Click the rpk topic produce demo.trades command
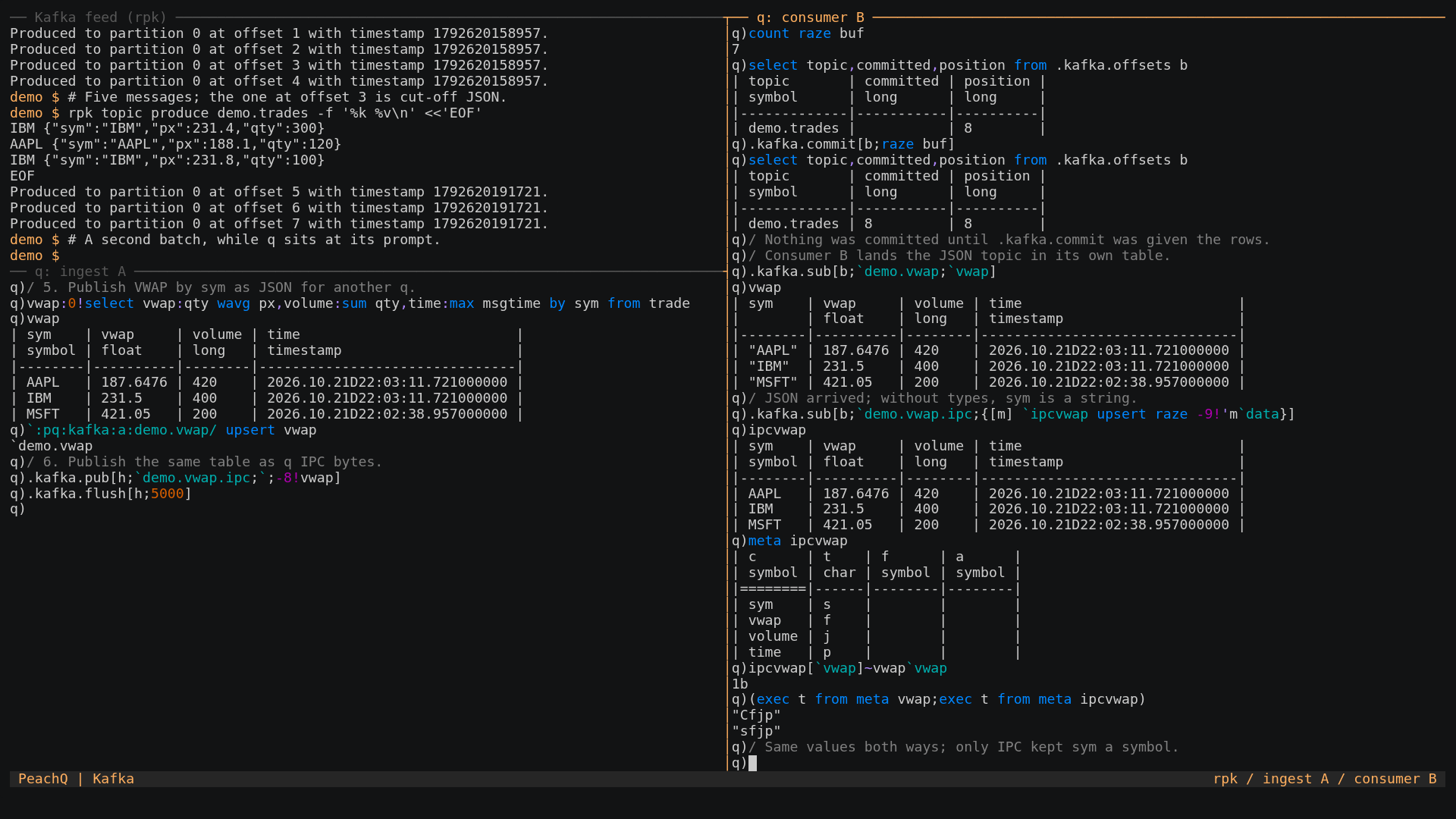 (x=246, y=113)
